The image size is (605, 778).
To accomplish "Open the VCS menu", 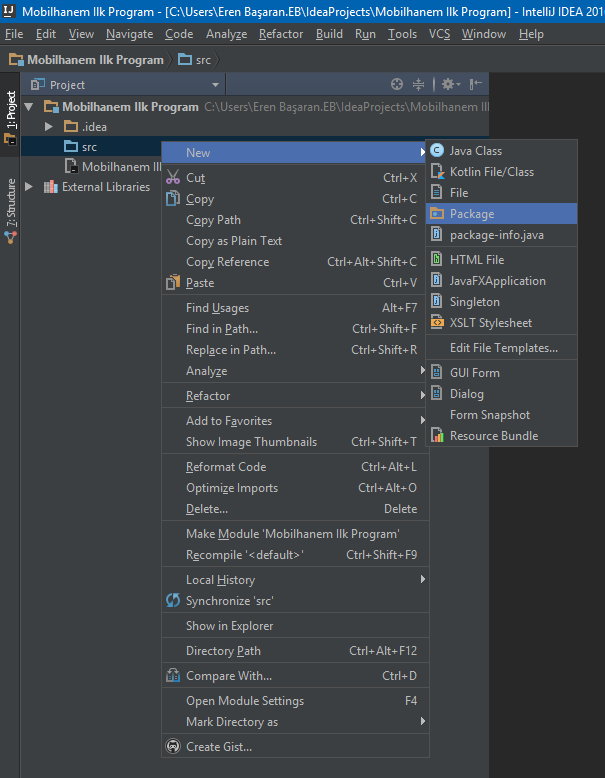I will pos(439,34).
